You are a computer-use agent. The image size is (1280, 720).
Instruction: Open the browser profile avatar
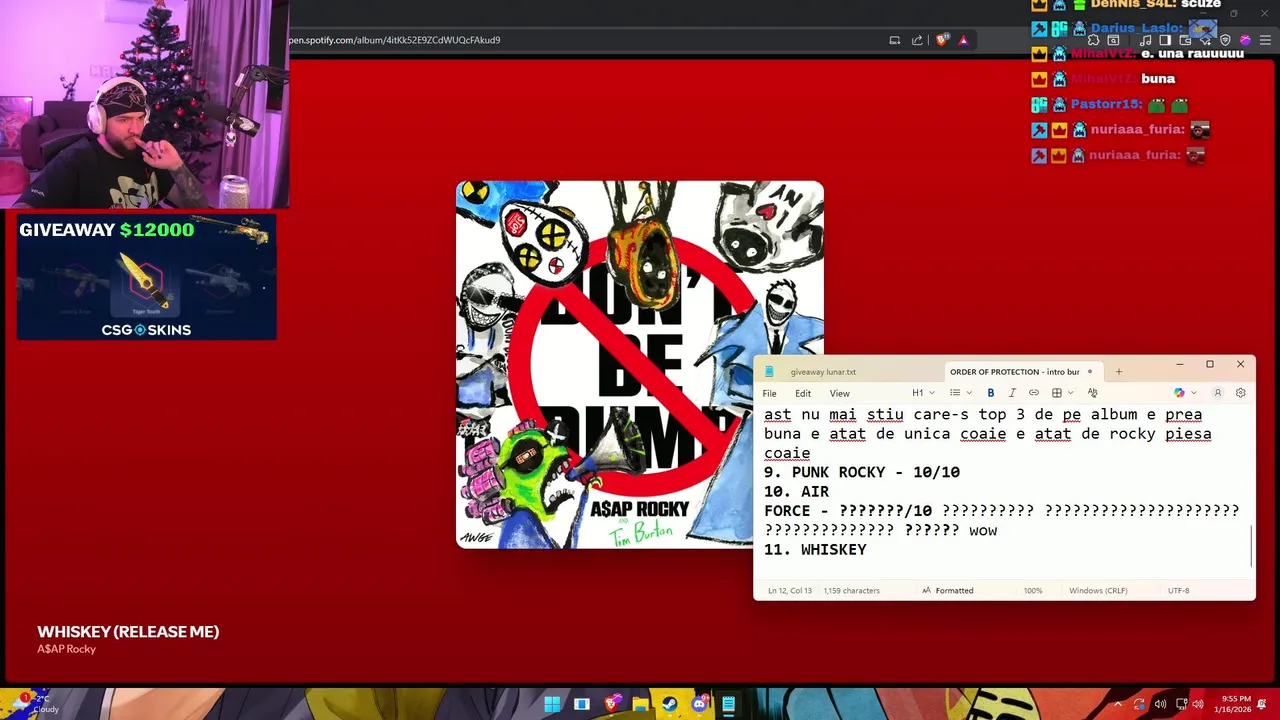(x=1245, y=40)
